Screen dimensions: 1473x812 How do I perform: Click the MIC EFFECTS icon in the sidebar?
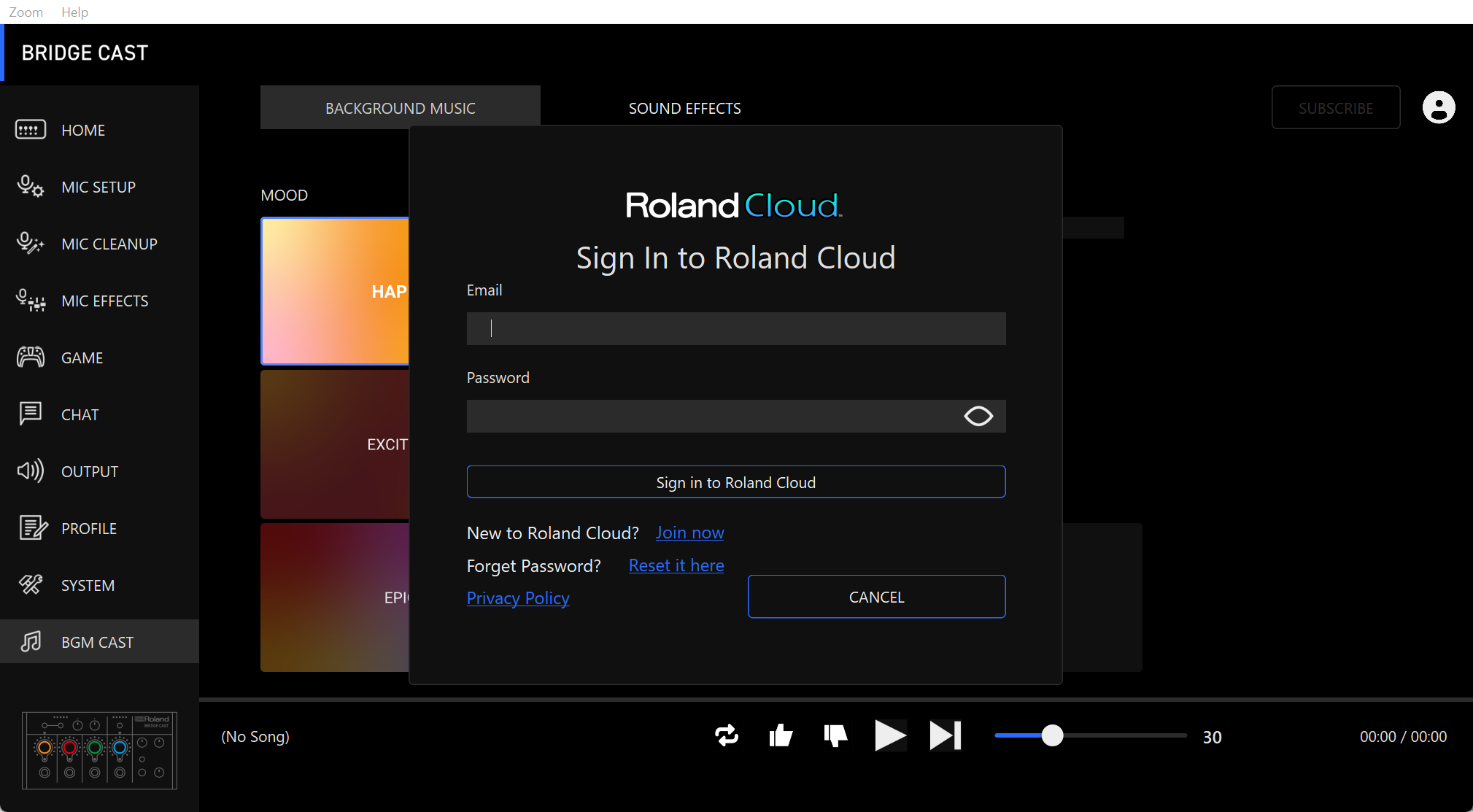31,301
